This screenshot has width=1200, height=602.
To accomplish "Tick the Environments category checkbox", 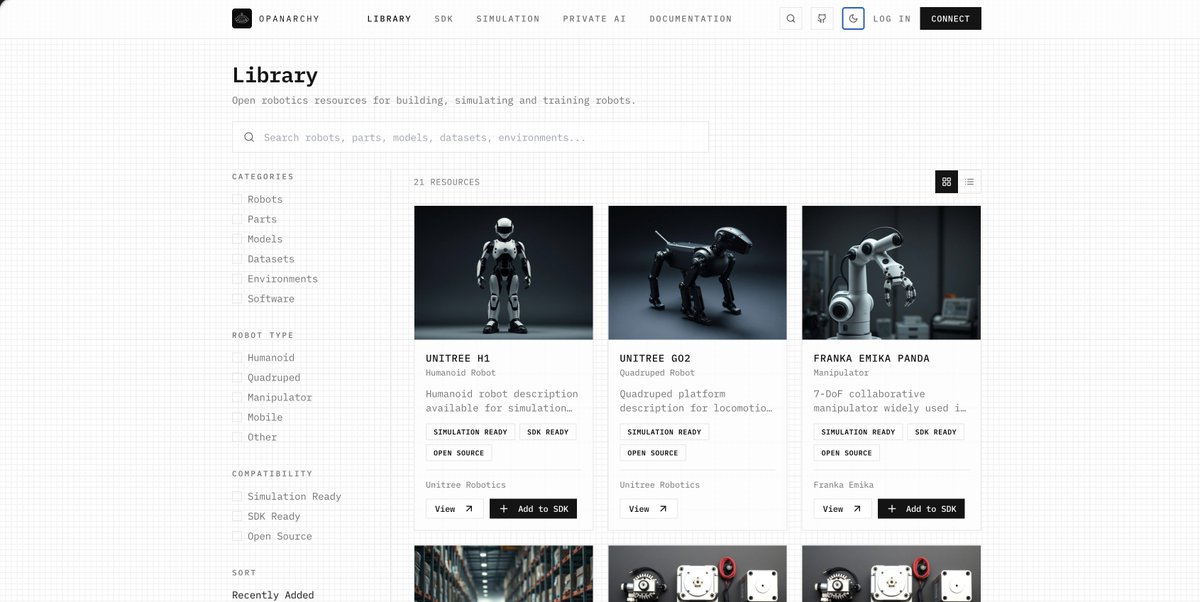I will pos(237,279).
